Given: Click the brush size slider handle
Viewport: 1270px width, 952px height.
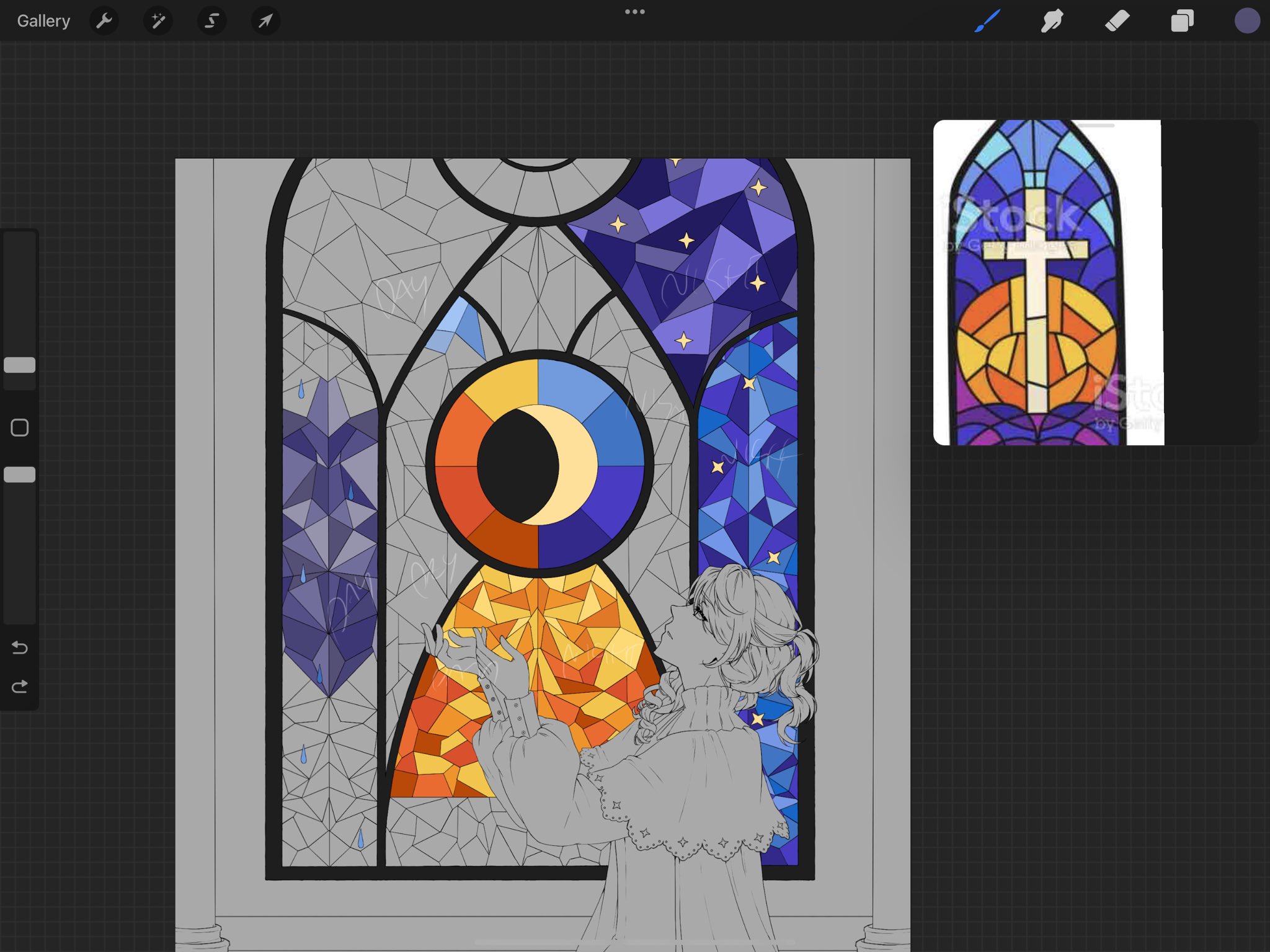Looking at the screenshot, I should [x=20, y=365].
